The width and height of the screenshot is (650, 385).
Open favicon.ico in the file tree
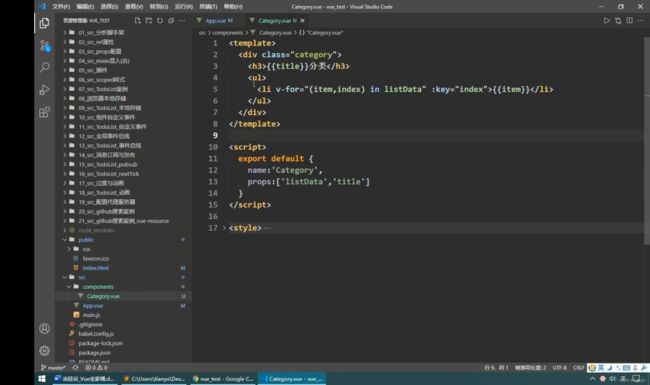96,259
